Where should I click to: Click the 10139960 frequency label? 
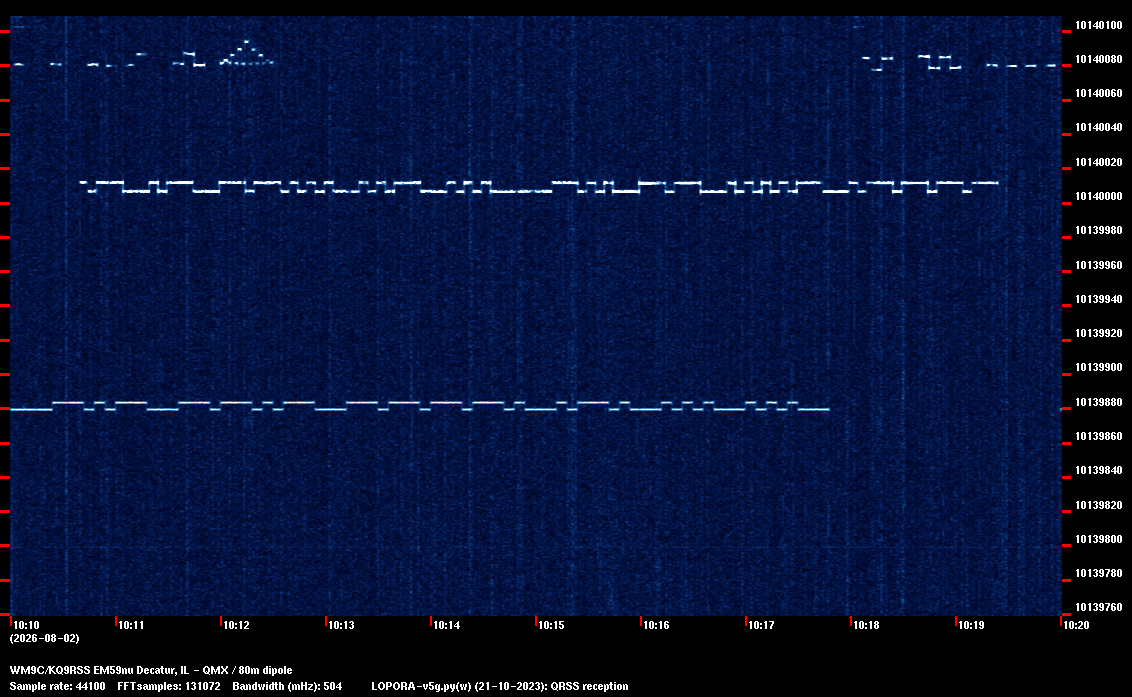(1098, 265)
